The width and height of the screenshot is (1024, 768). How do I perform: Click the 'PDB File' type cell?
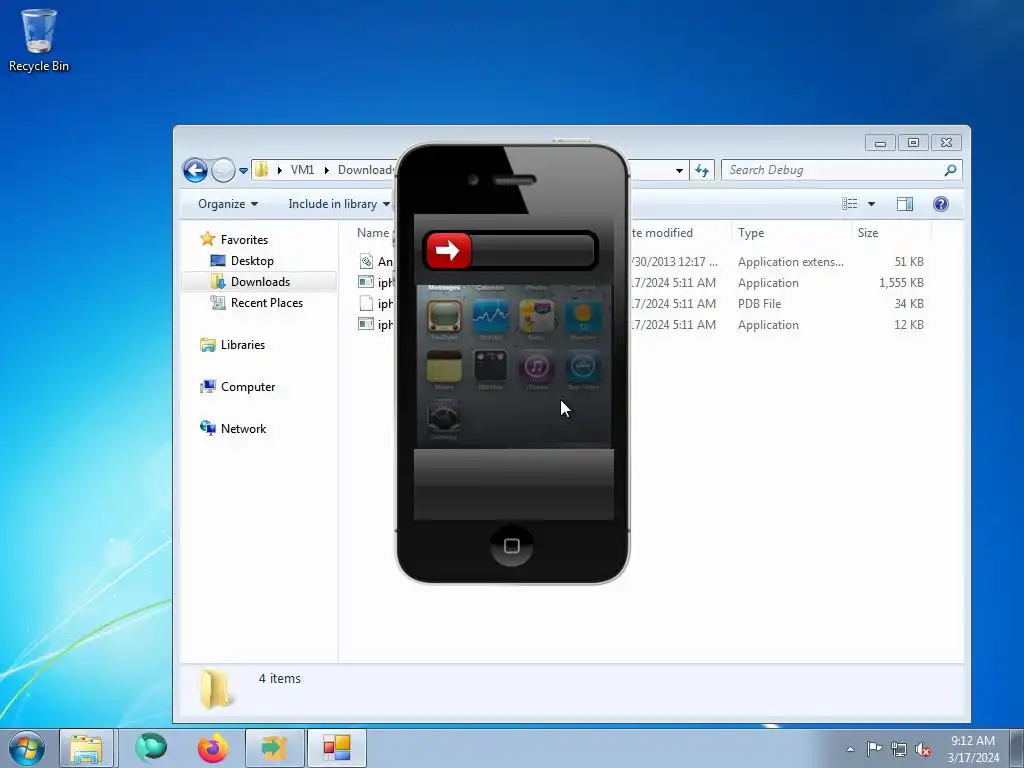[x=759, y=304]
